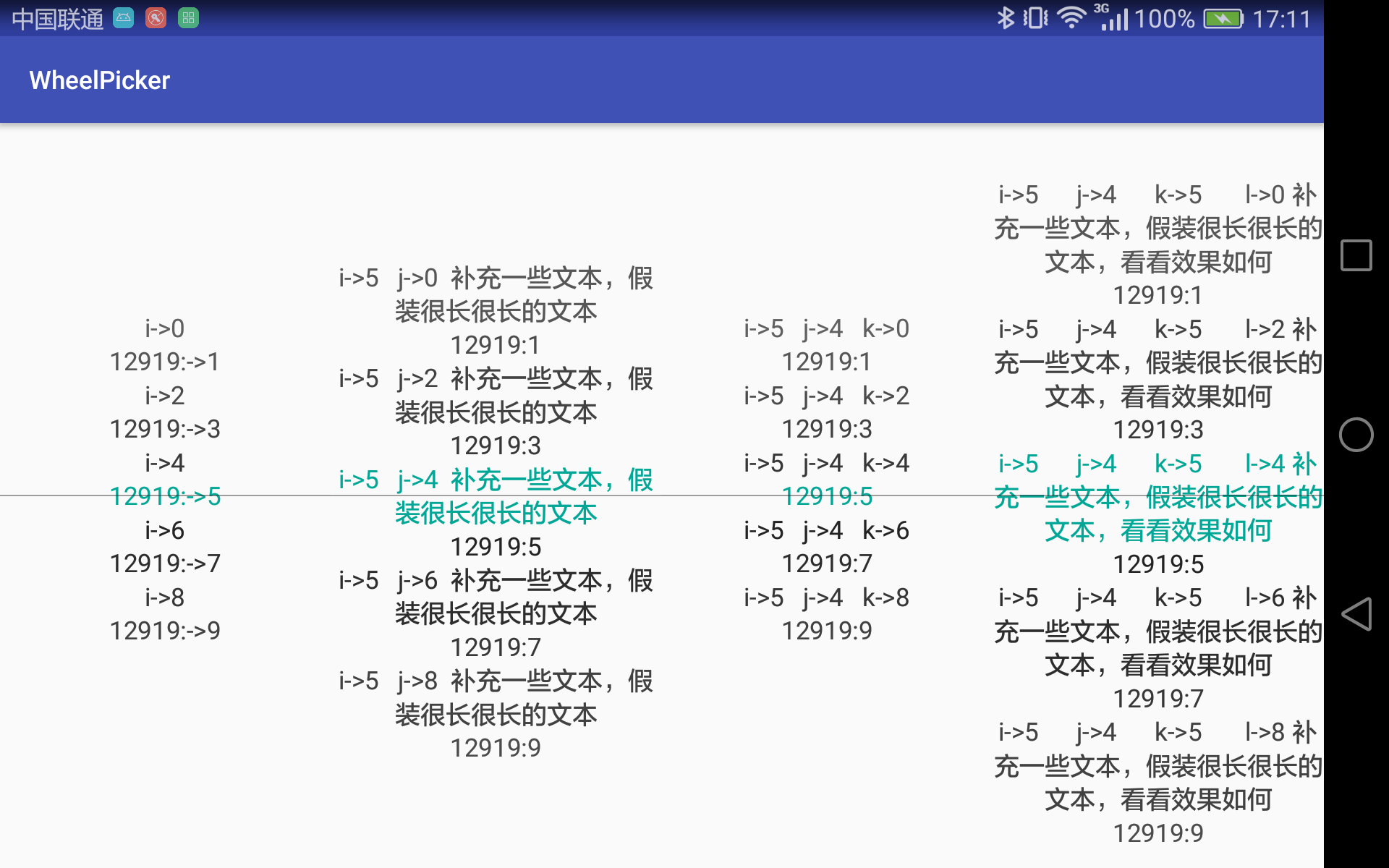The height and width of the screenshot is (868, 1389).
Task: Tap the battery indicator icon
Action: tap(1223, 18)
